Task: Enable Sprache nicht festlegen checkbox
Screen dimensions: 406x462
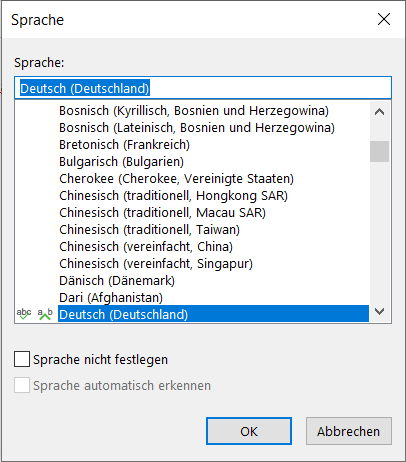Action: [x=22, y=359]
